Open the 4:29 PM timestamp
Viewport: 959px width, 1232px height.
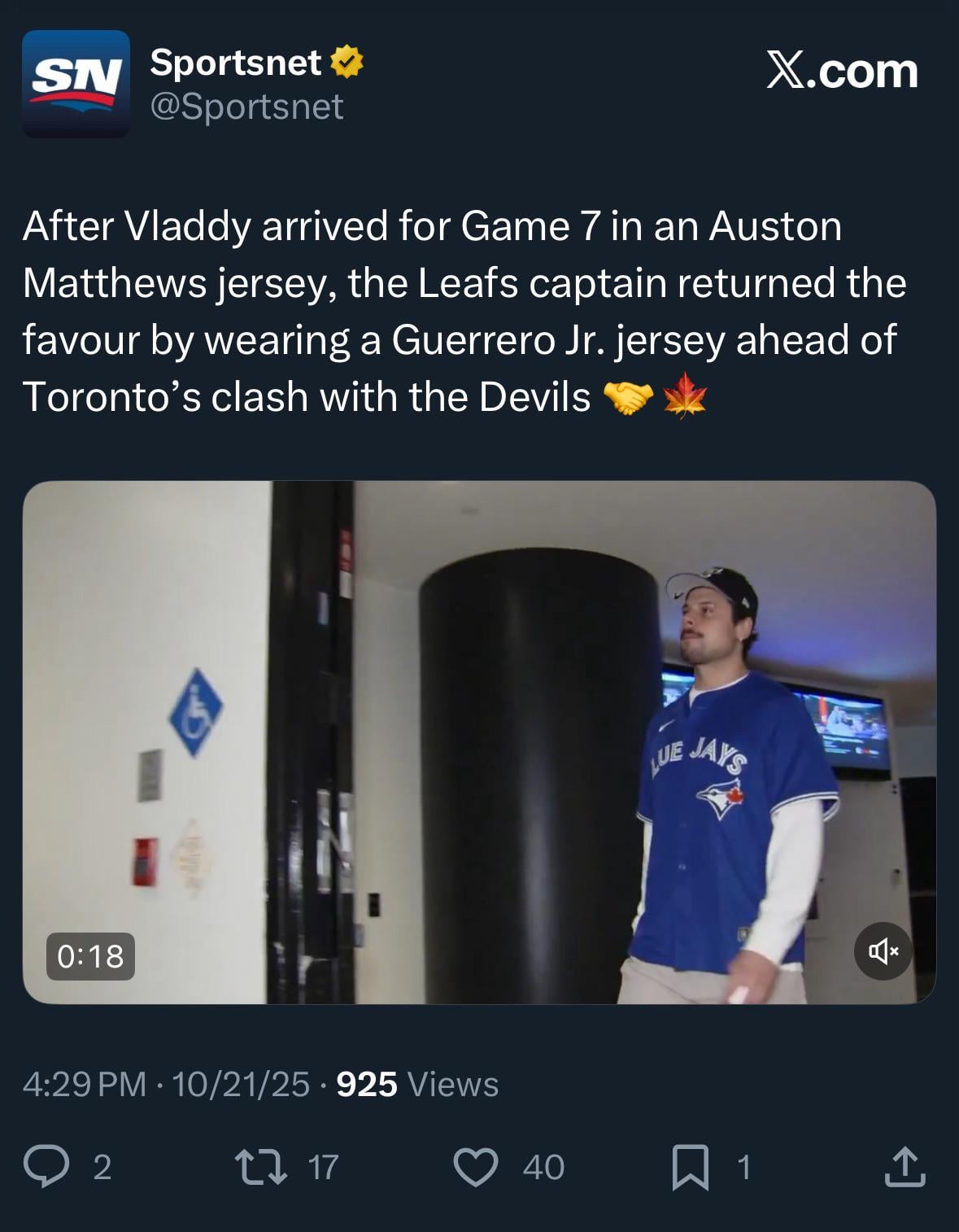[85, 1084]
